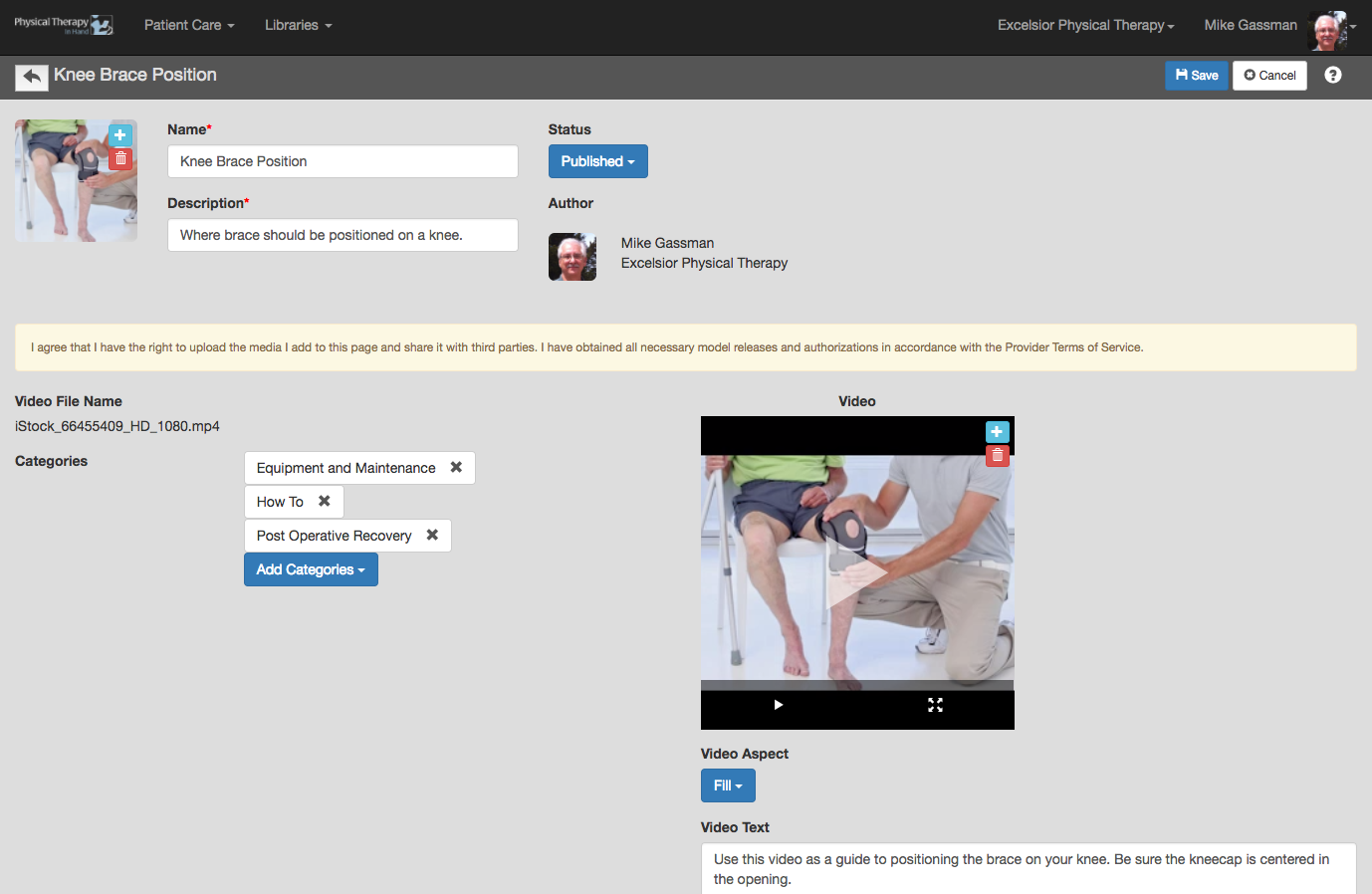Click the video progress bar
Screen dimensions: 1372x894
(x=857, y=685)
